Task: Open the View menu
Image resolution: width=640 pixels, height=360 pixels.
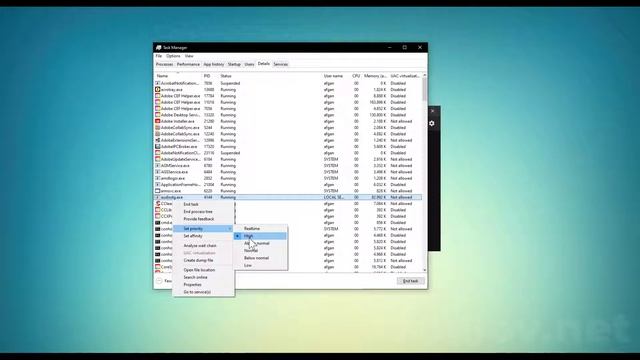Action: [x=189, y=56]
